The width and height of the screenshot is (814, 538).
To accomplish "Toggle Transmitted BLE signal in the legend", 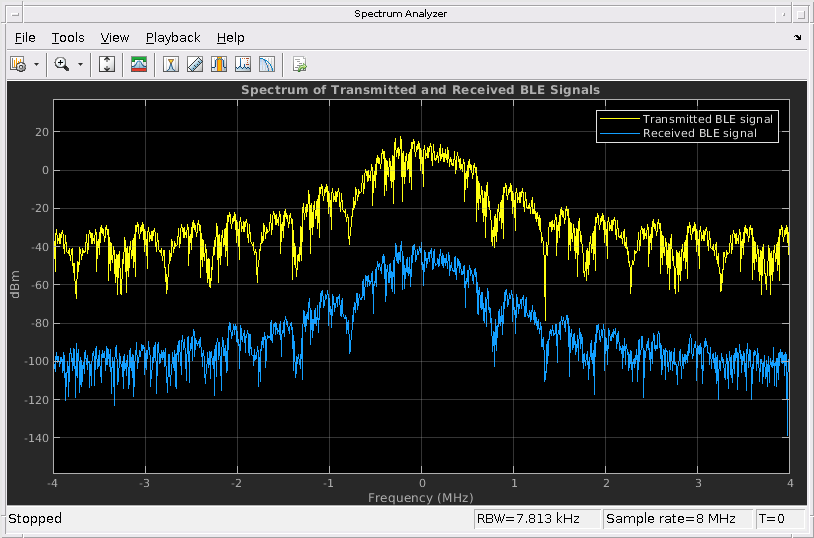I will pos(707,119).
